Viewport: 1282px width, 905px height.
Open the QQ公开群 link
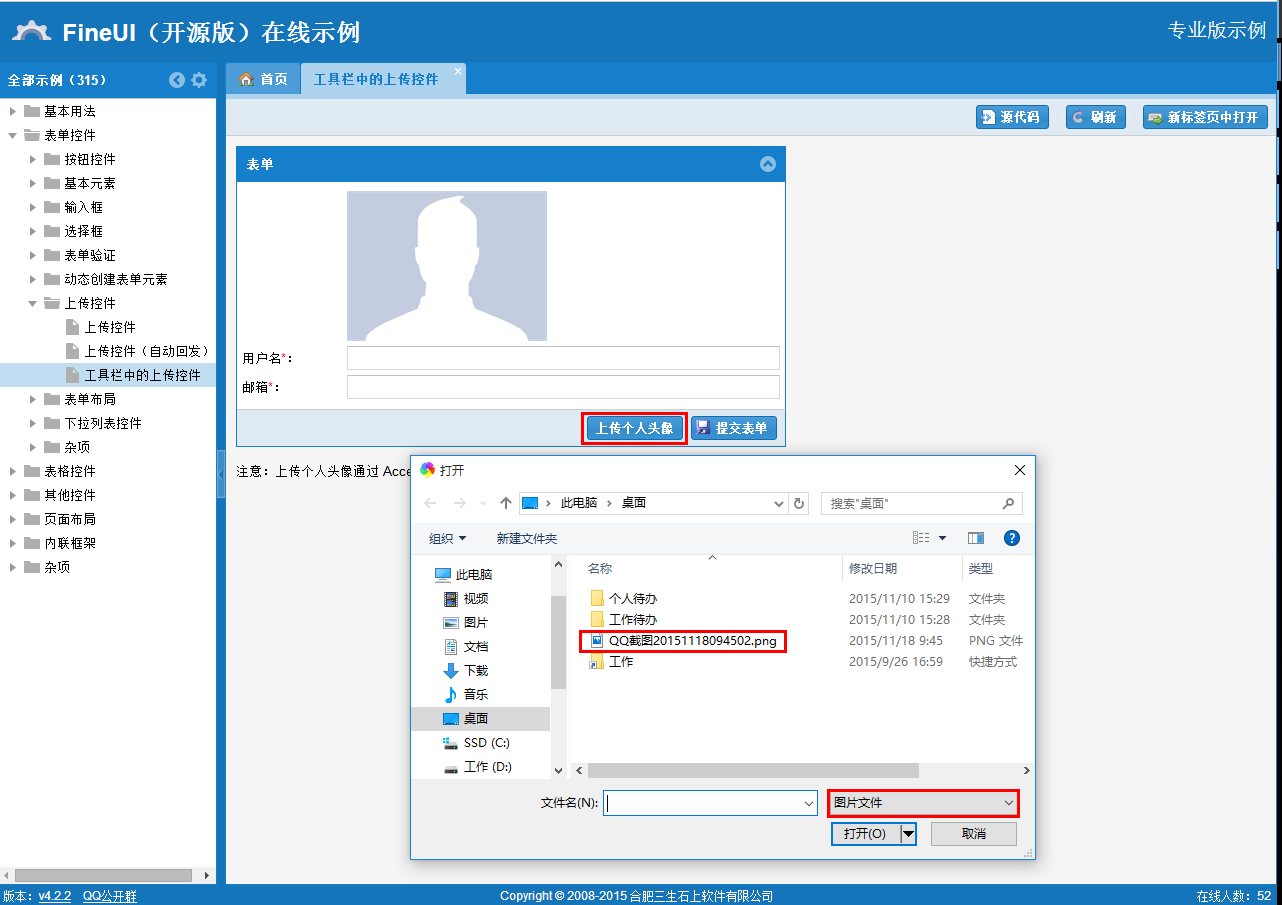(110, 896)
